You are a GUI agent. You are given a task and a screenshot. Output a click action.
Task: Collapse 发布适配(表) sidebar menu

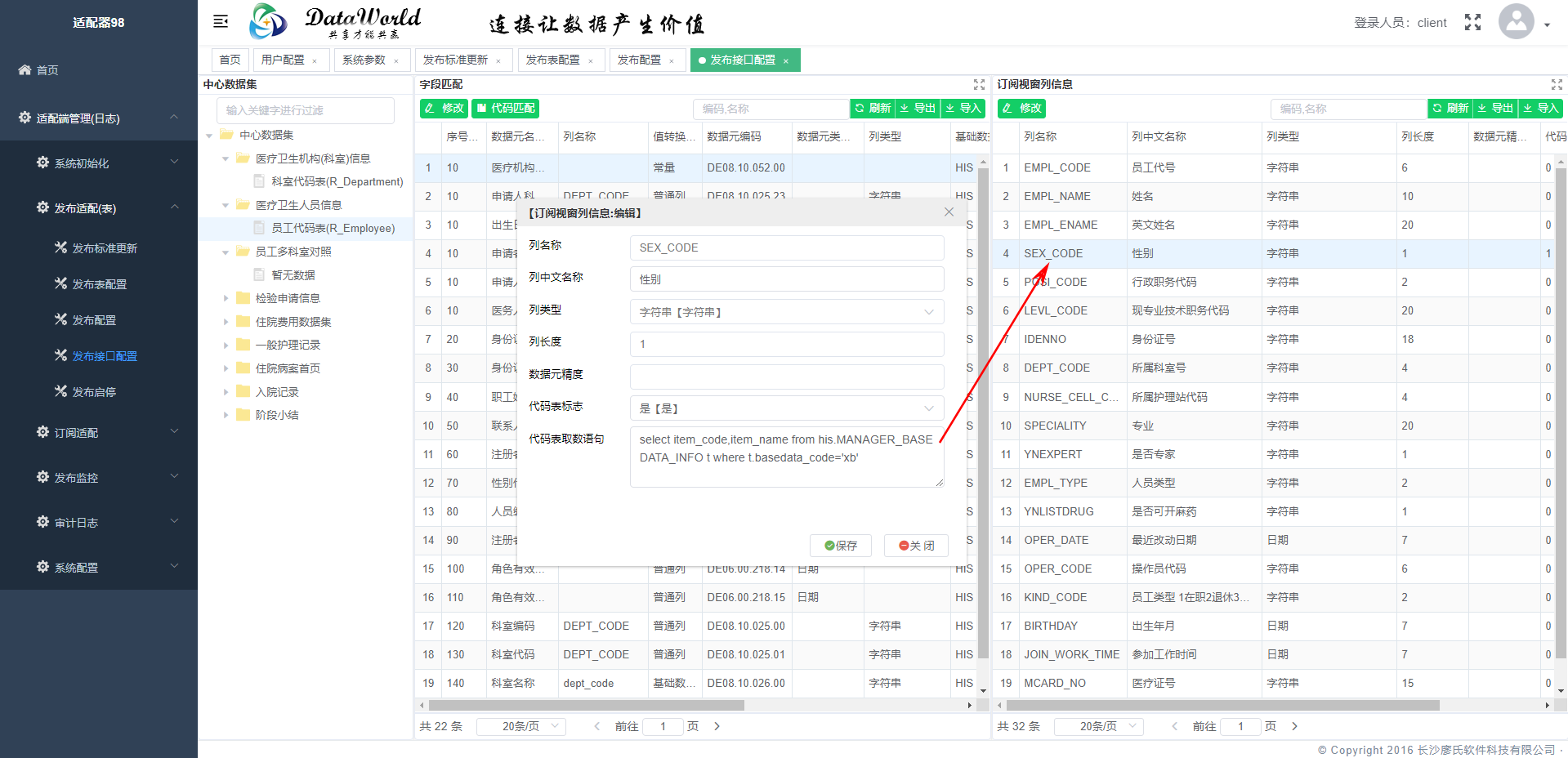(x=99, y=208)
